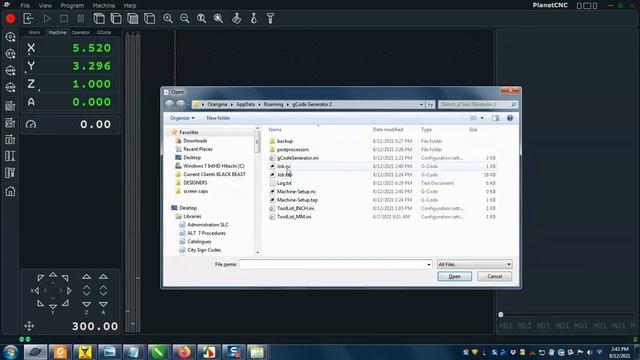The width and height of the screenshot is (640, 360).
Task: Open the All Files type dropdown
Action: tap(474, 264)
